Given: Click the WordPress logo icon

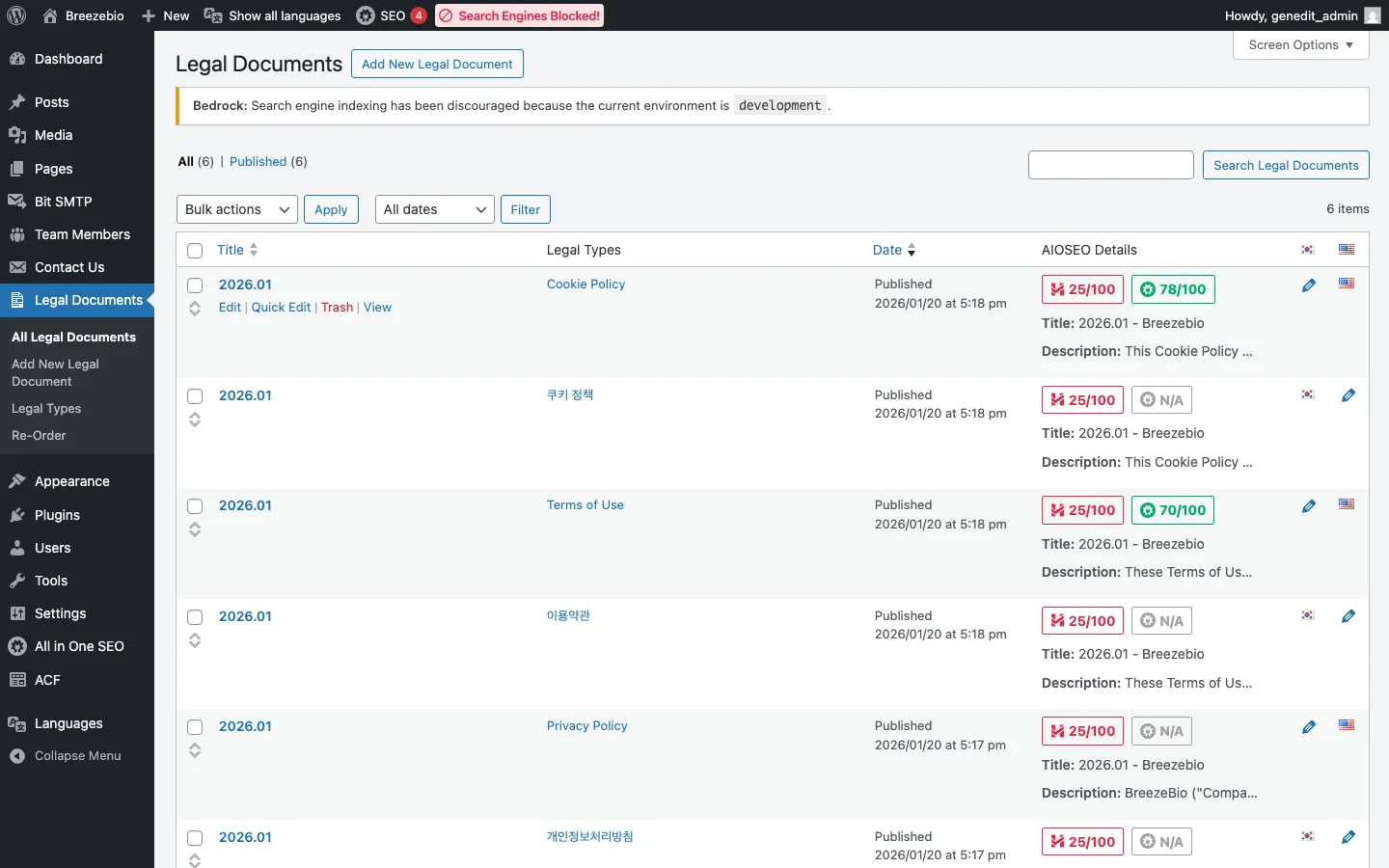Looking at the screenshot, I should [x=16, y=15].
